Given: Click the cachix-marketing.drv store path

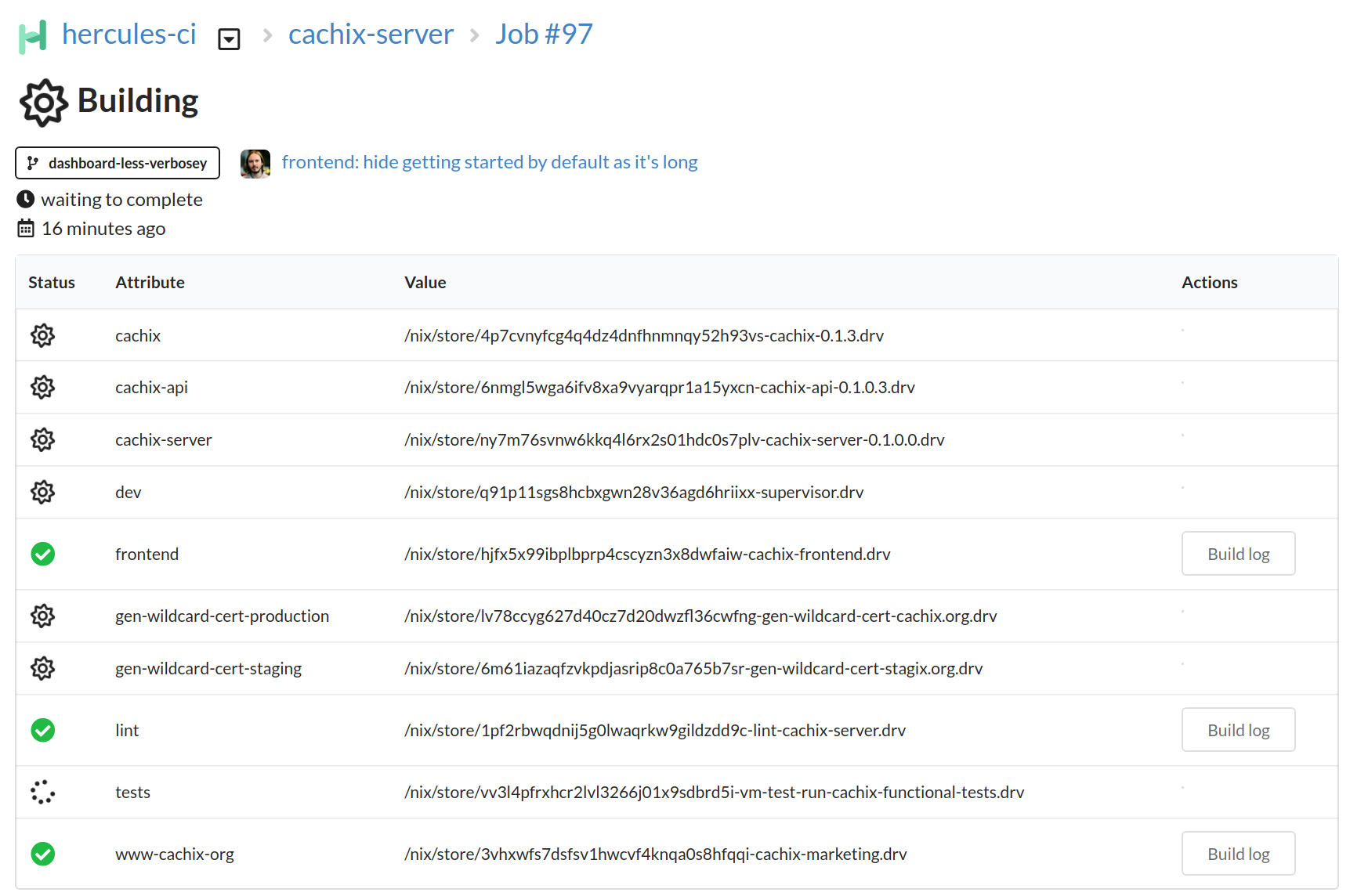Looking at the screenshot, I should pos(656,854).
